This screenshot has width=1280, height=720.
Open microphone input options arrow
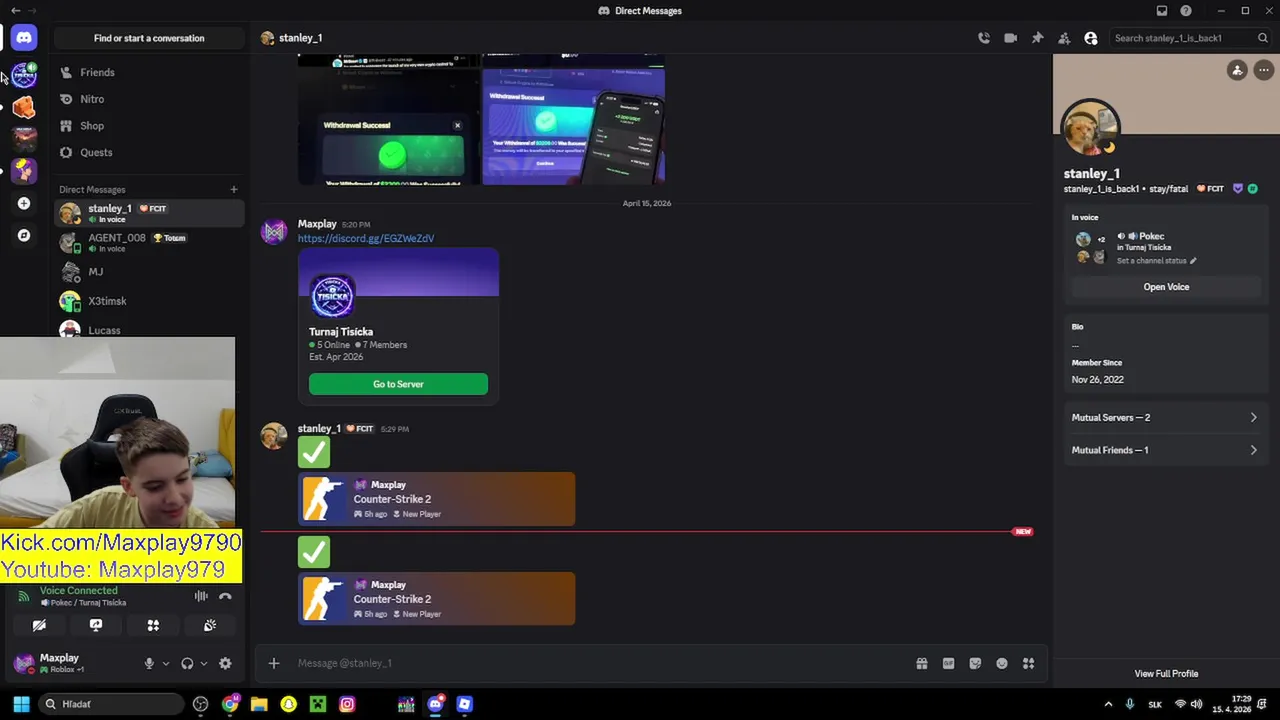coord(165,663)
